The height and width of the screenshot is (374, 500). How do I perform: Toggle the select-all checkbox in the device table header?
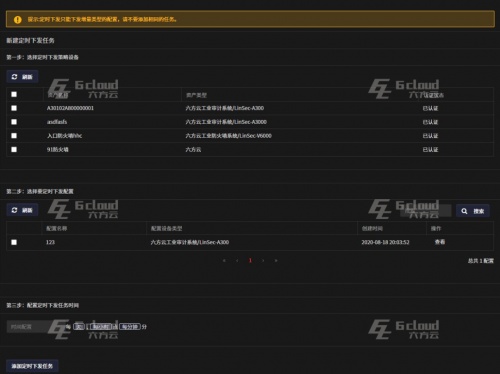coord(14,94)
